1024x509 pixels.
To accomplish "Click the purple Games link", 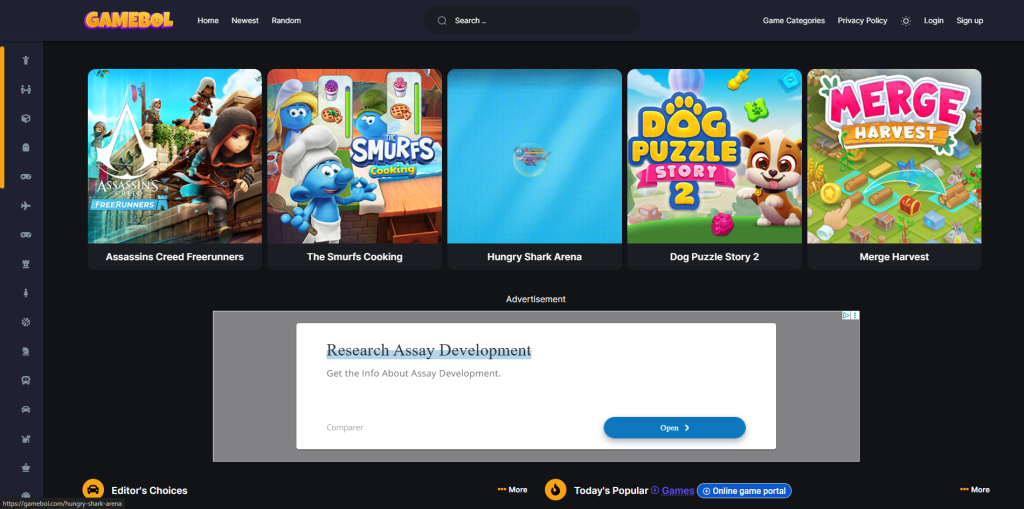I will pos(677,490).
